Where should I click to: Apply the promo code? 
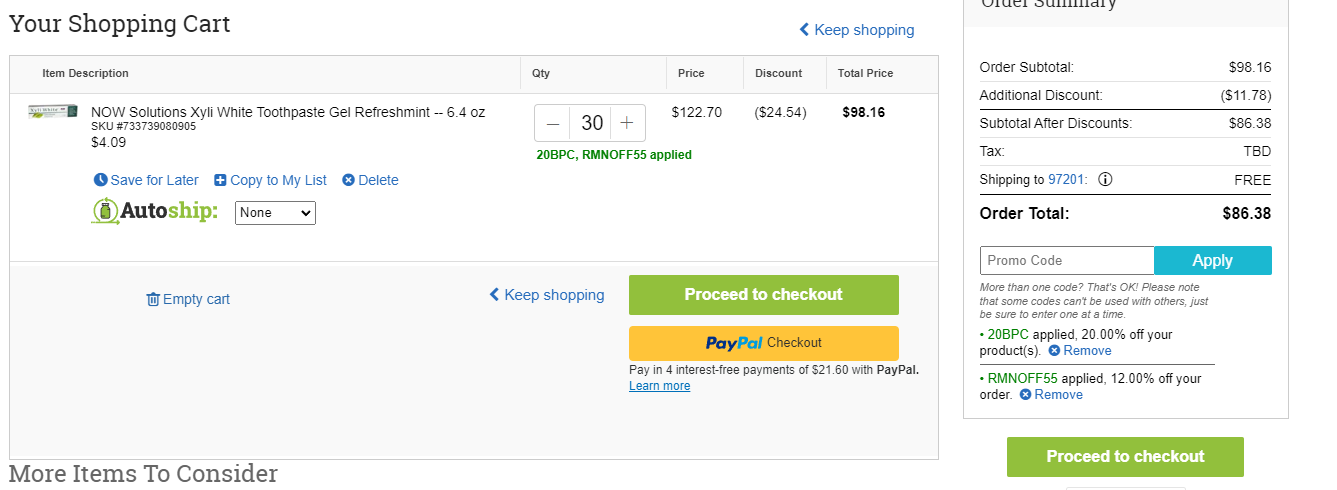point(1213,260)
